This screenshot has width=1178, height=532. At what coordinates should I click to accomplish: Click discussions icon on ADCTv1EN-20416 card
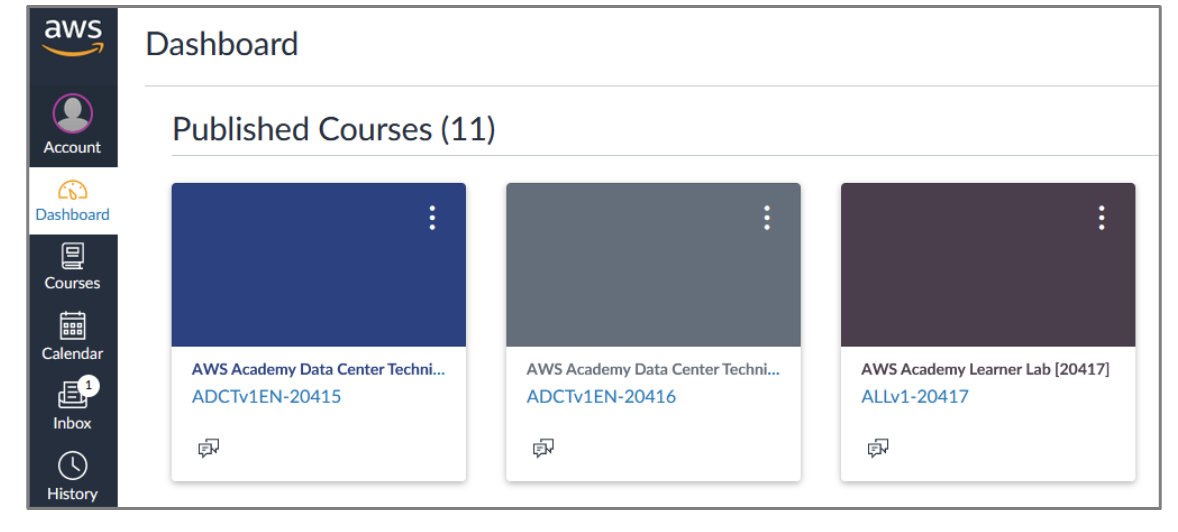[543, 448]
